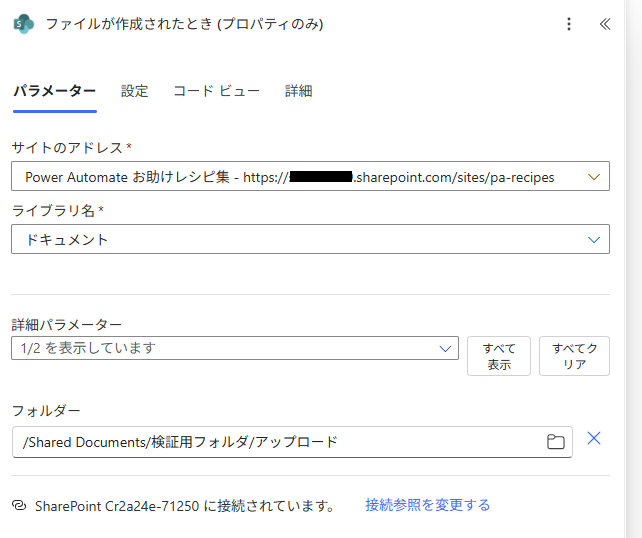Open the three-dot more options menu
This screenshot has width=642, height=538.
tap(569, 24)
